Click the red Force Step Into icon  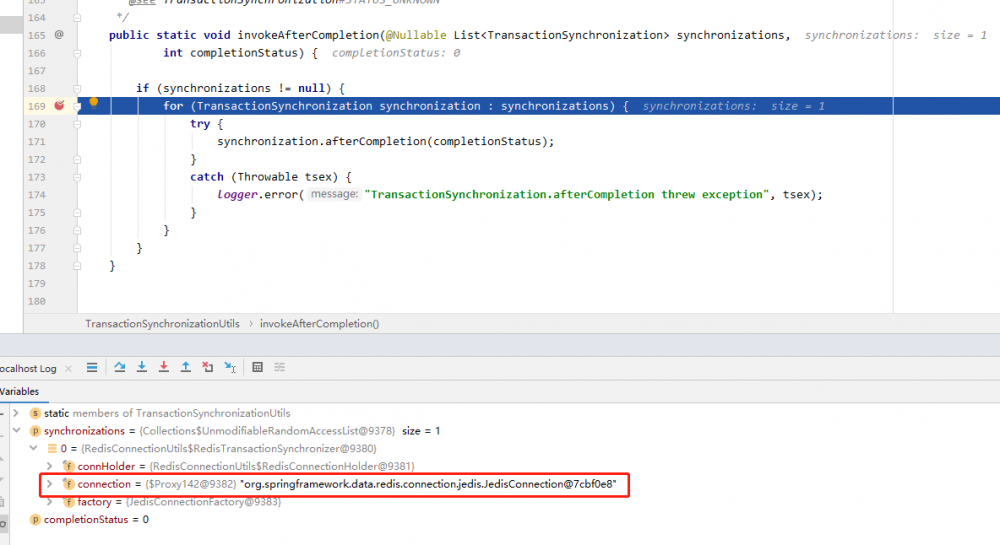click(x=164, y=367)
